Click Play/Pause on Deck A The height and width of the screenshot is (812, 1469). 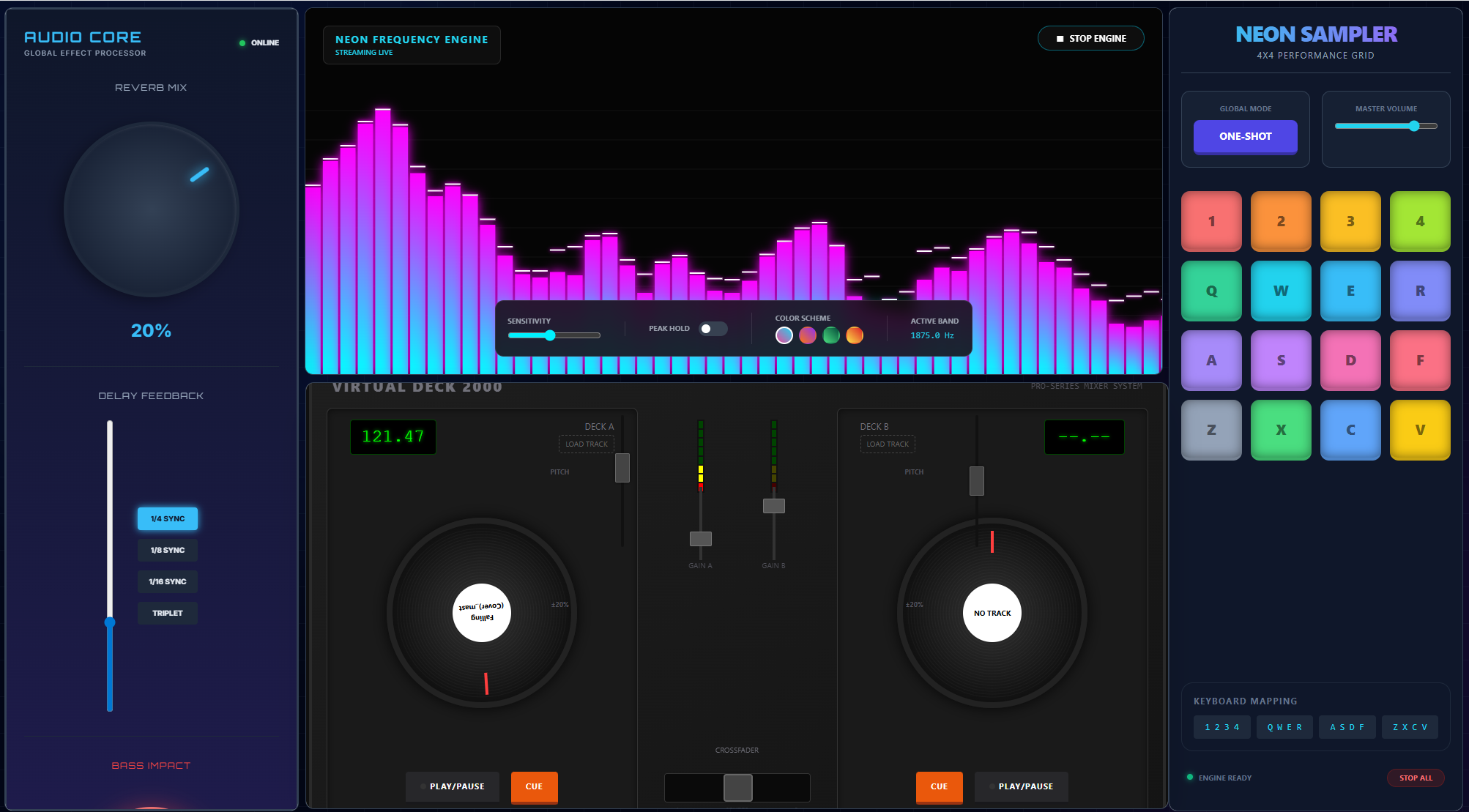pos(452,786)
